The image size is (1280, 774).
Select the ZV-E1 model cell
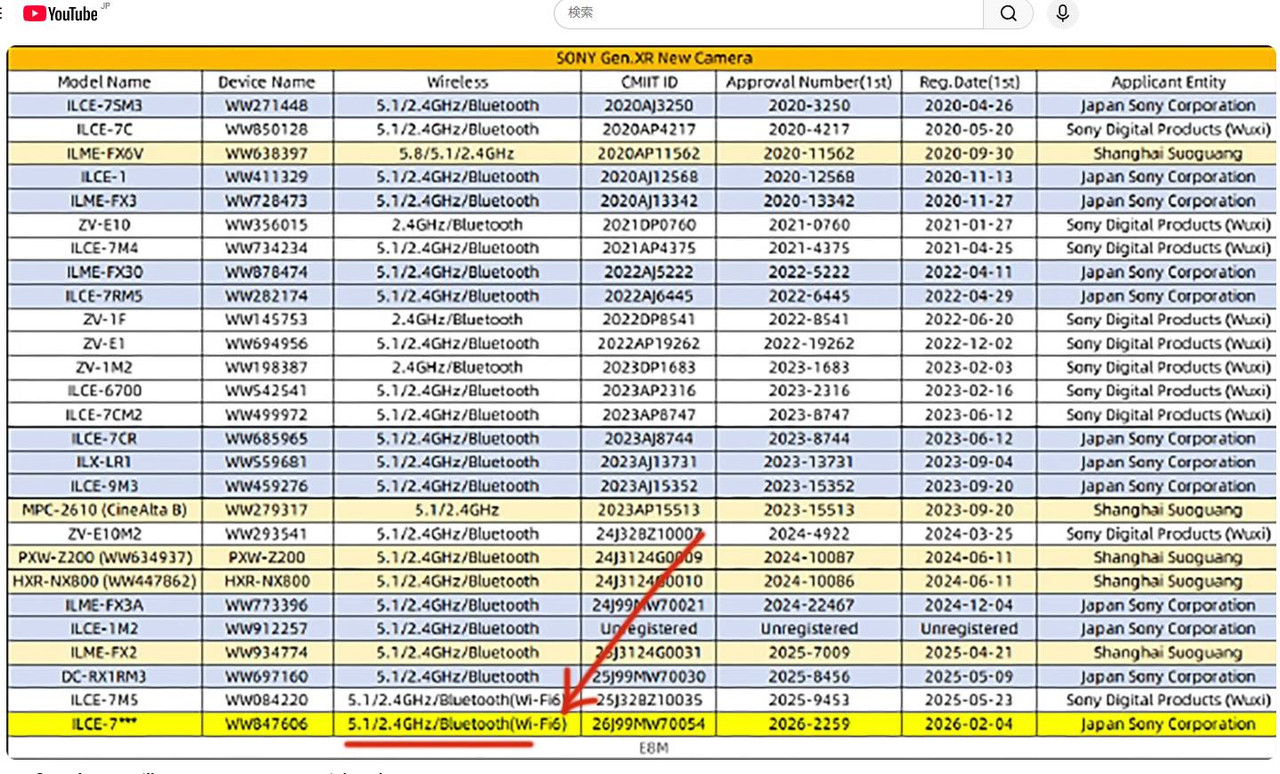tap(104, 343)
